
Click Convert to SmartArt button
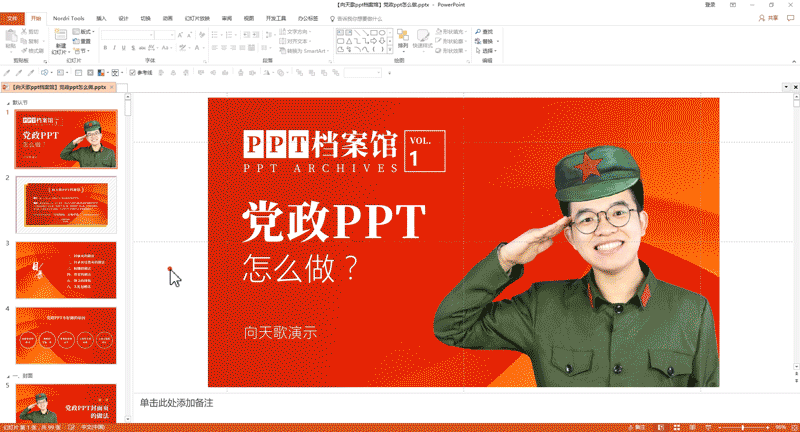(x=304, y=51)
